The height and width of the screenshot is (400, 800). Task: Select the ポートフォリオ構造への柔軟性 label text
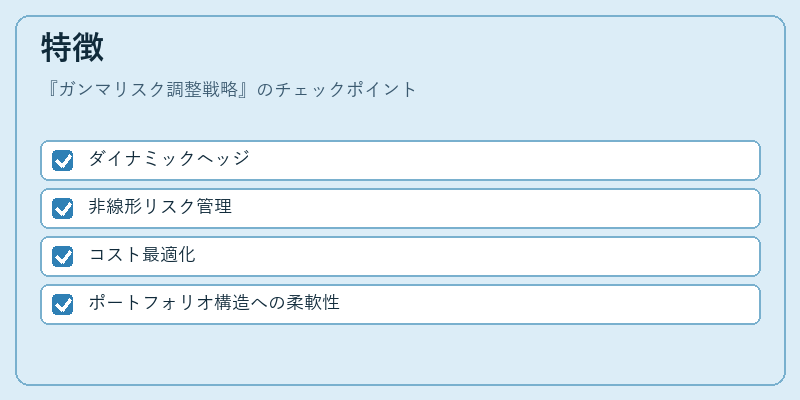click(x=214, y=303)
